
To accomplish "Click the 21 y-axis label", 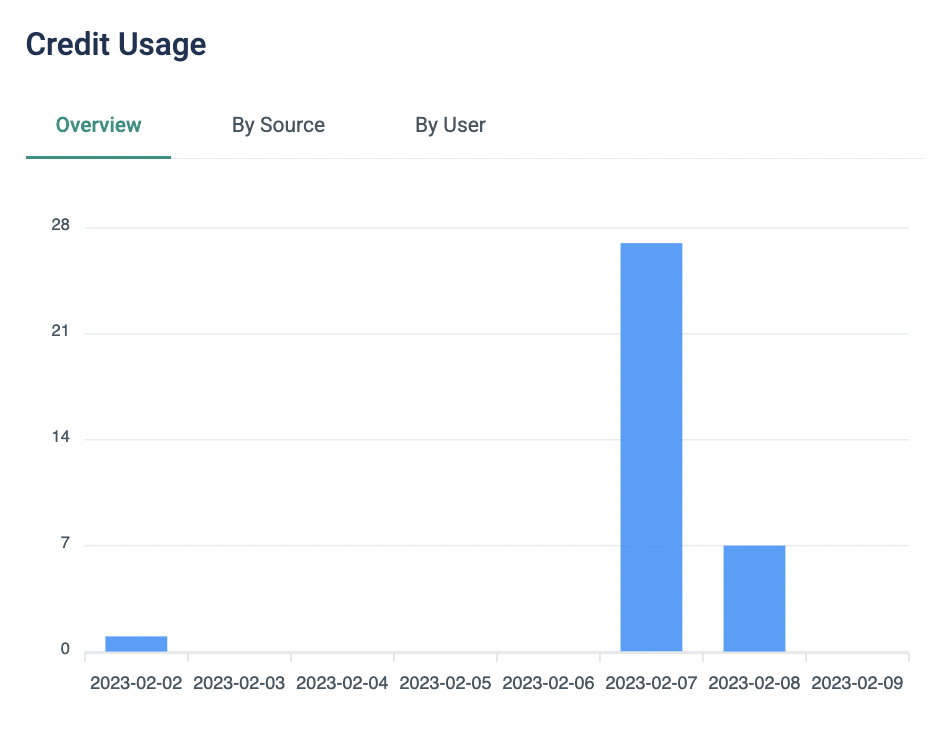I will (61, 331).
